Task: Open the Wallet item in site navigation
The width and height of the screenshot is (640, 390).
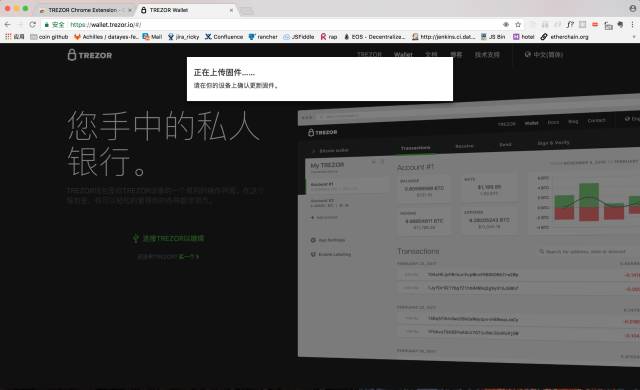Action: pyautogui.click(x=403, y=54)
